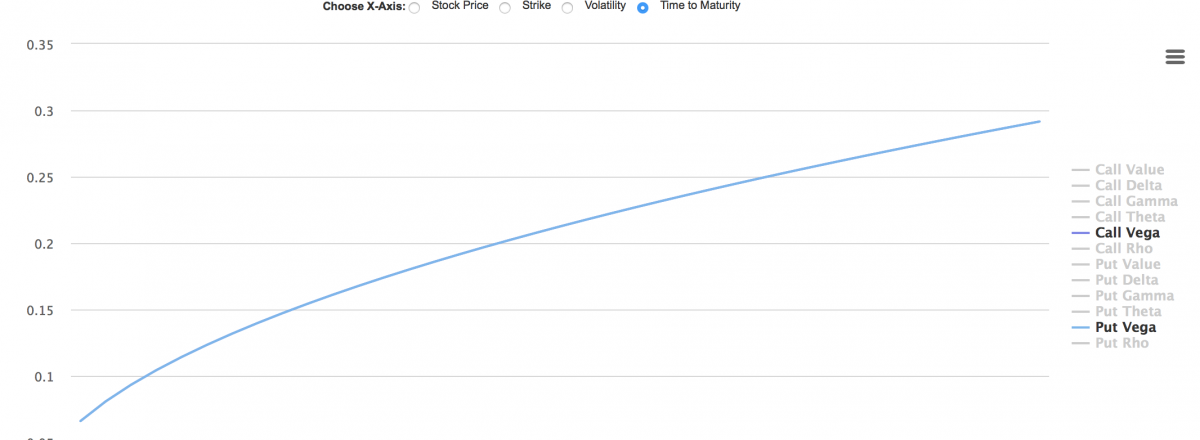Toggle Call Delta legend item
The width and height of the screenshot is (1200, 440).
(1129, 185)
